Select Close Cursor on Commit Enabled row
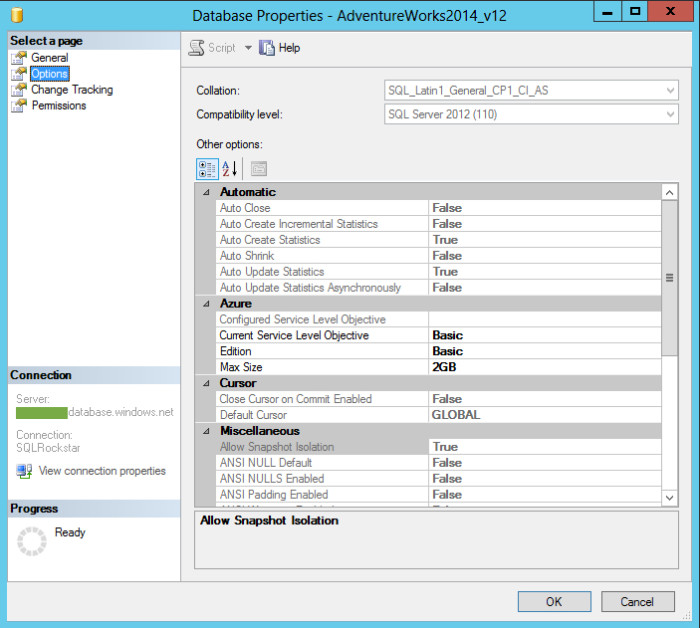Viewport: 700px width, 628px height. (438, 399)
